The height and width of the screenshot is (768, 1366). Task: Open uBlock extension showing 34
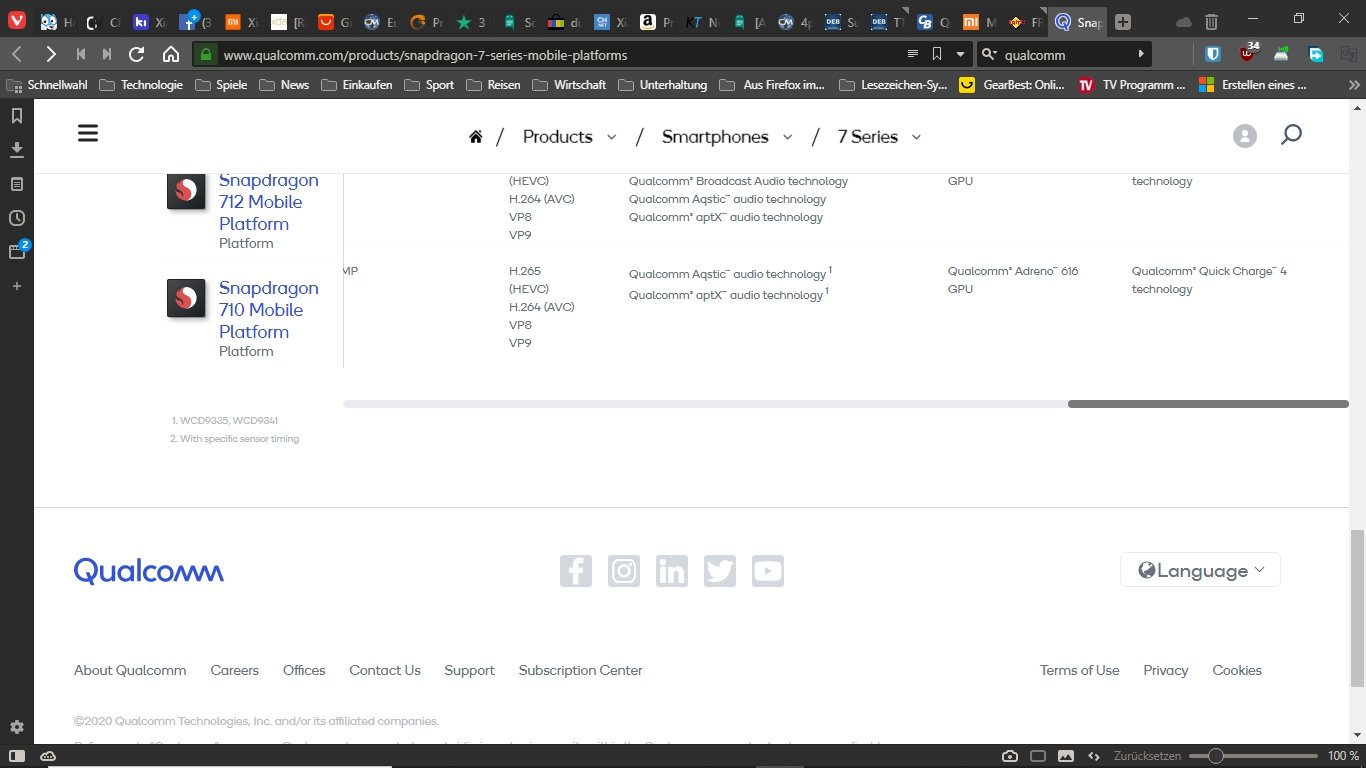(1248, 53)
